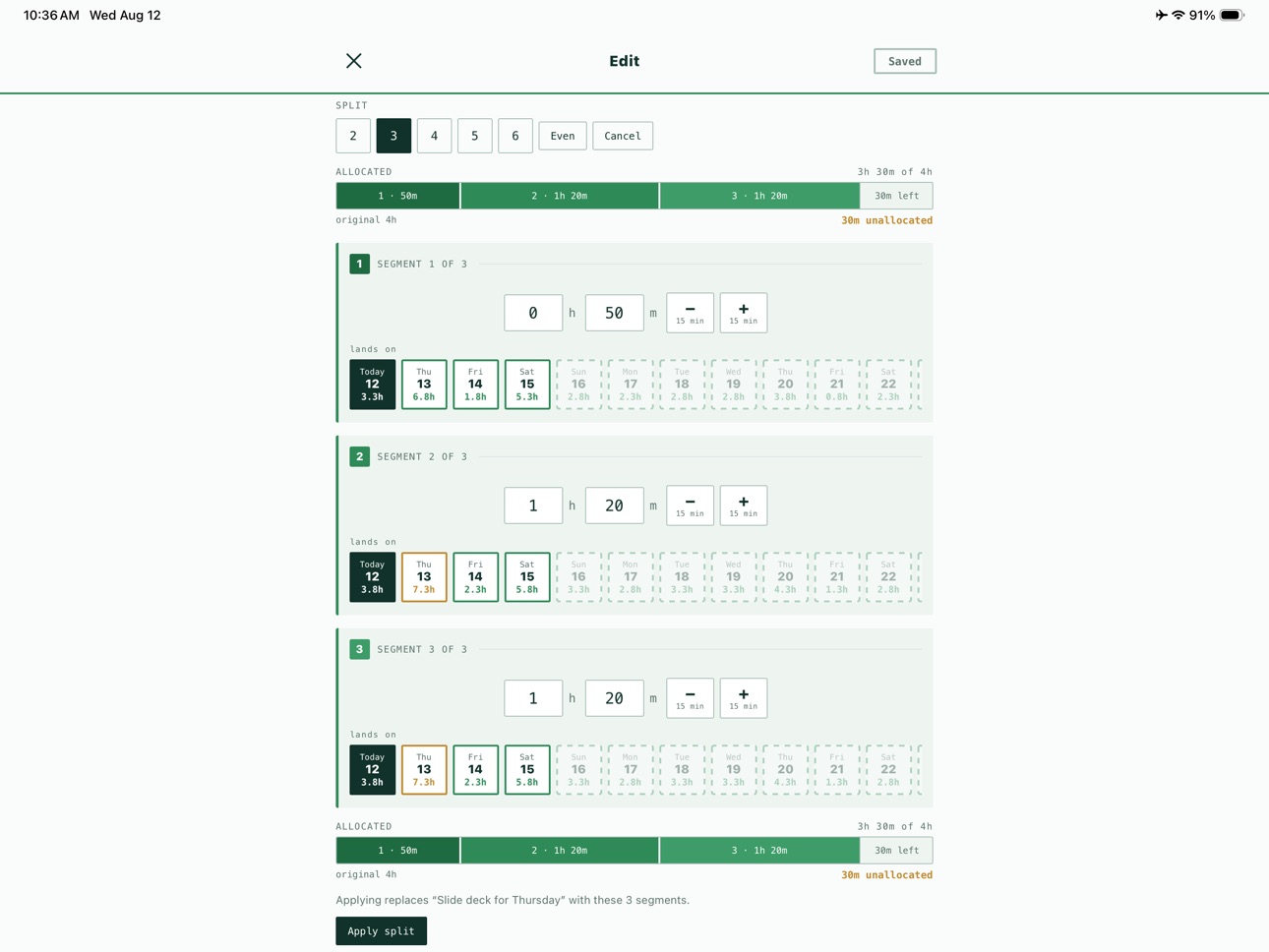Edit Segment 3 hours field
Screen dimensions: 1269x952
coord(533,698)
